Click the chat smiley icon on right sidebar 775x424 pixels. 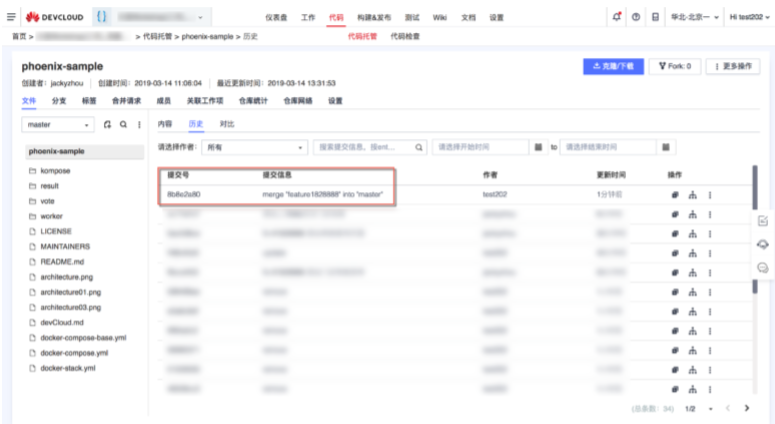[x=763, y=268]
